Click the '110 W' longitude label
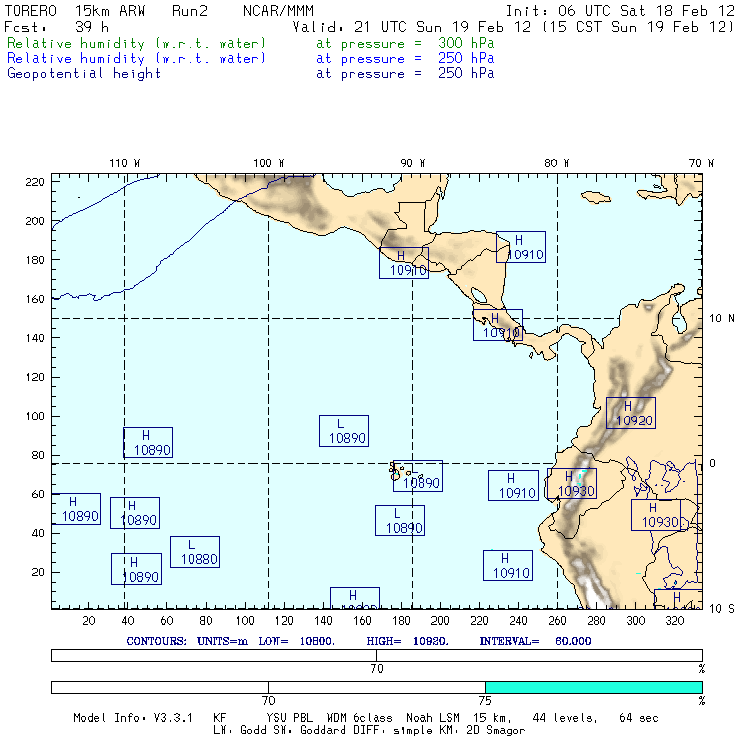740x740 pixels. click(x=125, y=163)
